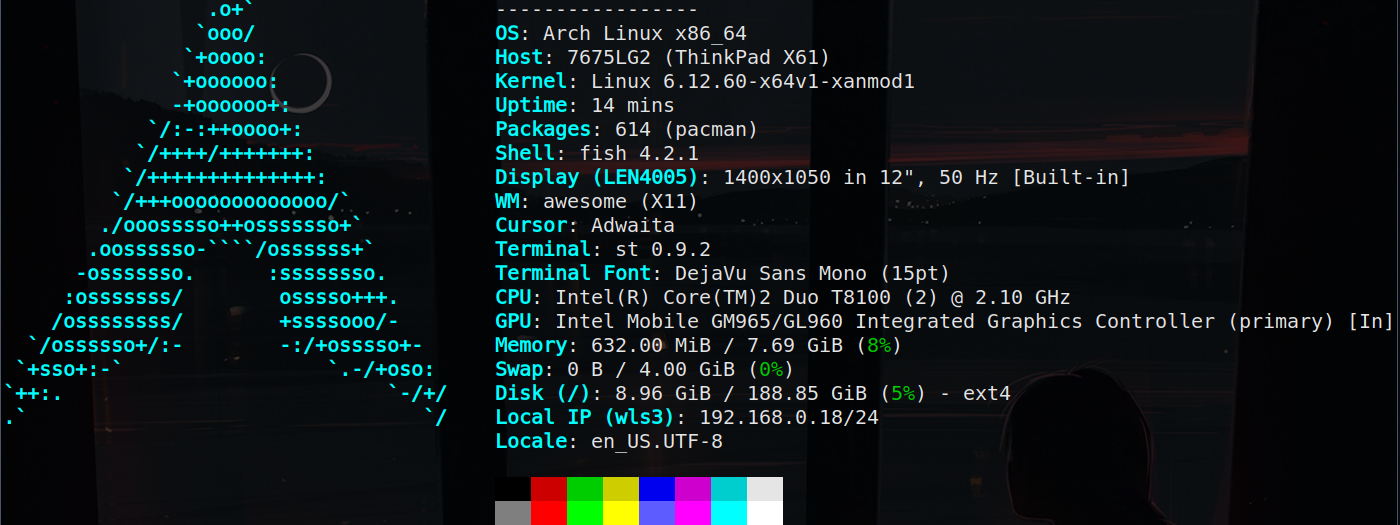Click the green '8%' memory percentage
Image resolution: width=1400 pixels, height=525 pixels.
click(879, 345)
